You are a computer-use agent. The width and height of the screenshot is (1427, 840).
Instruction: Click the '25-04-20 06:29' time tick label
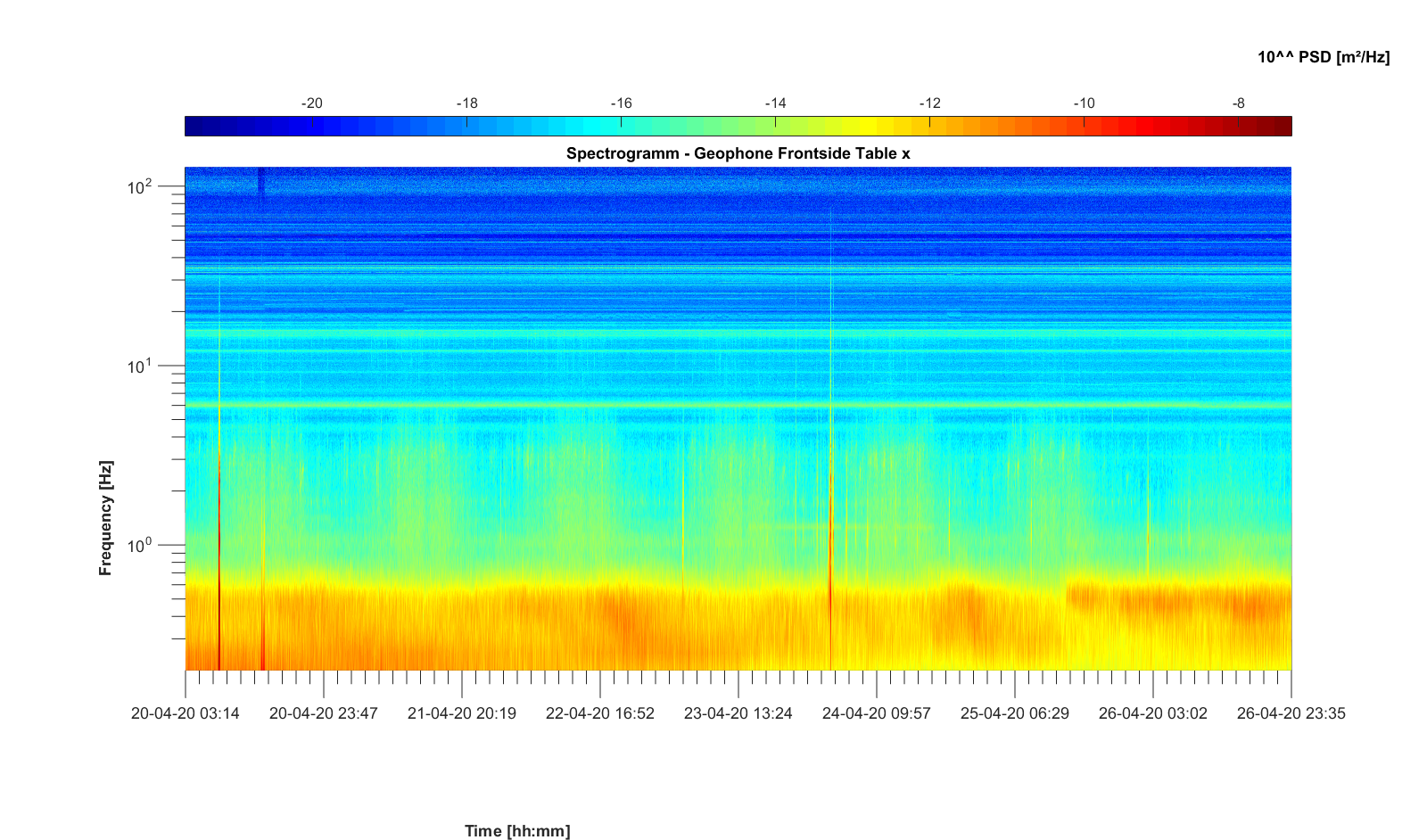pyautogui.click(x=1014, y=713)
